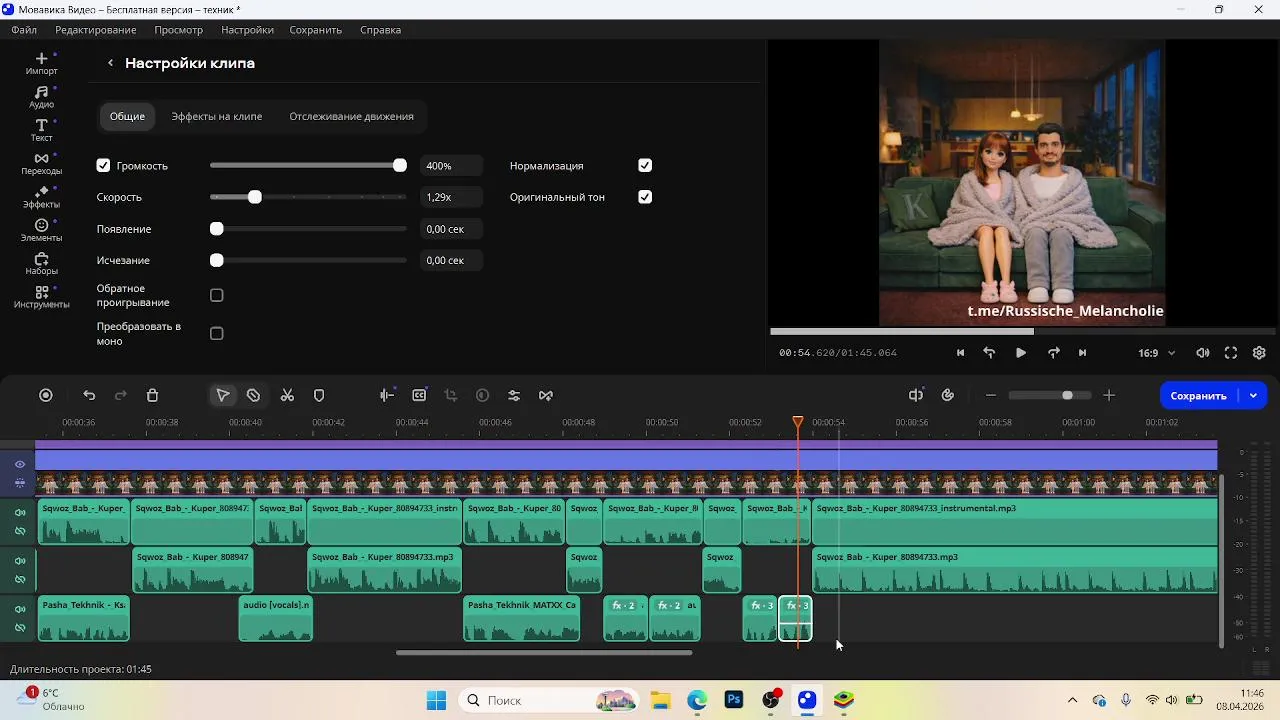
Task: Open the CC subtitles tool
Action: (419, 395)
